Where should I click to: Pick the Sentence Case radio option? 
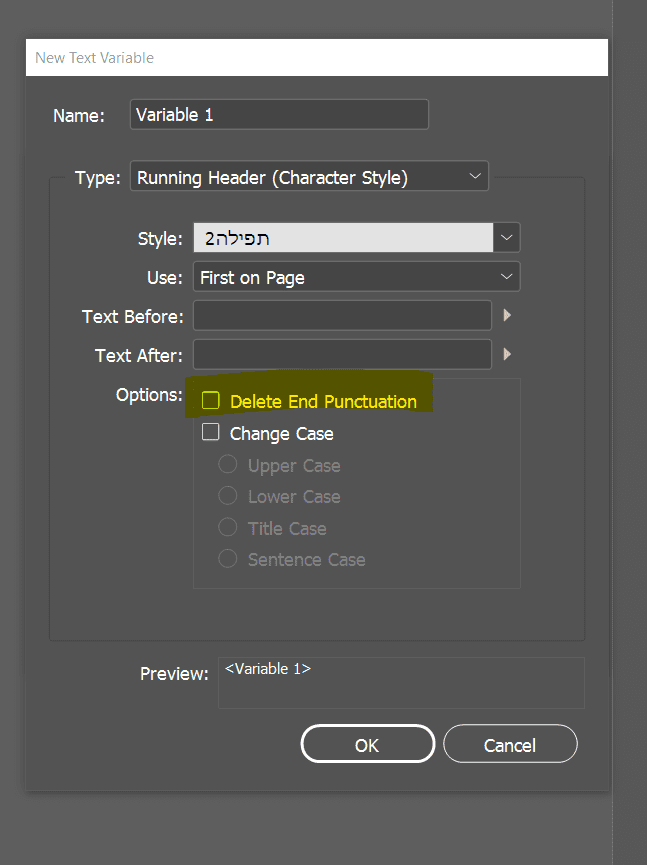tap(228, 559)
